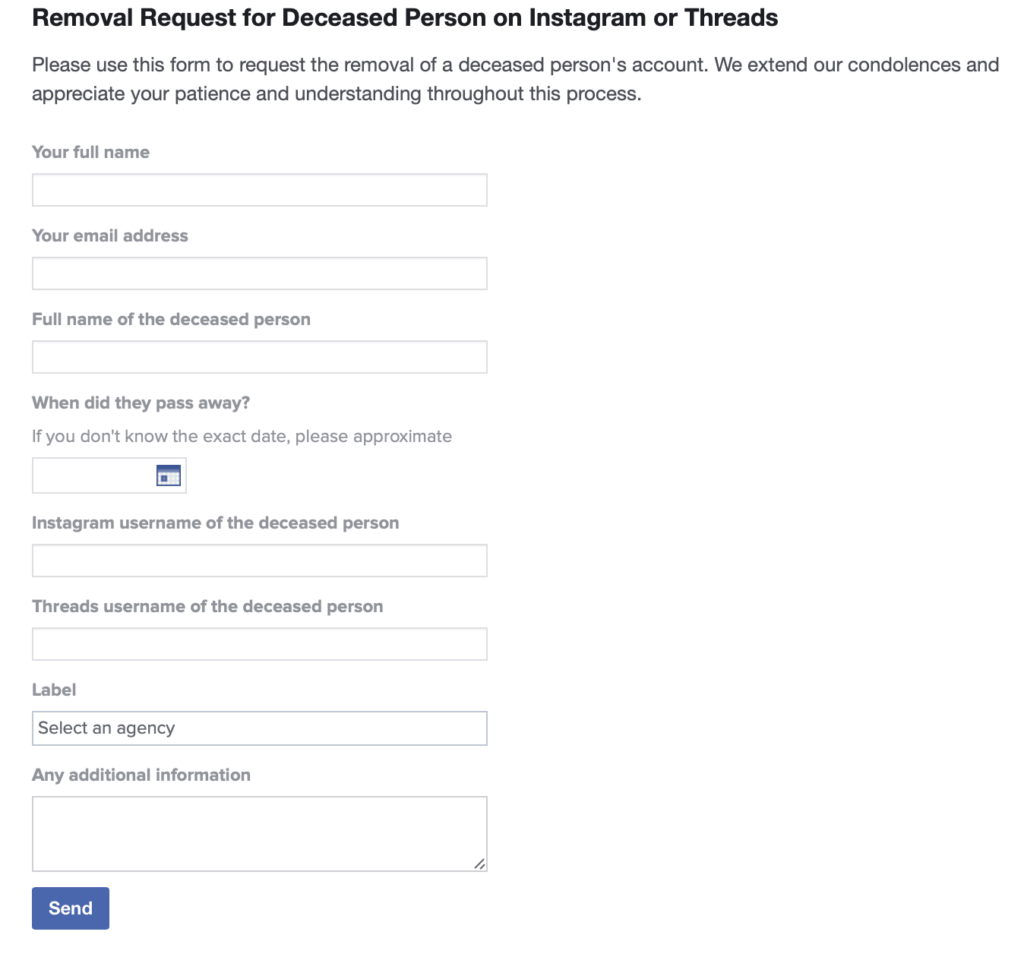Open the calendar date picker icon
Image resolution: width=1024 pixels, height=957 pixels.
coord(168,476)
